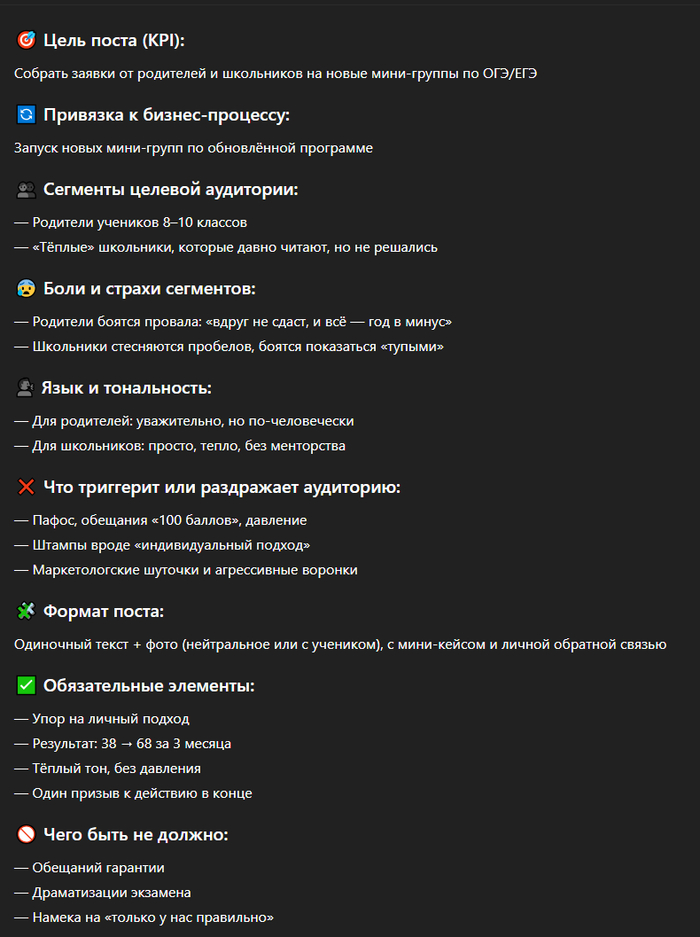
Task: Click the heading «Цель поста (KPI):»
Action: tap(114, 40)
